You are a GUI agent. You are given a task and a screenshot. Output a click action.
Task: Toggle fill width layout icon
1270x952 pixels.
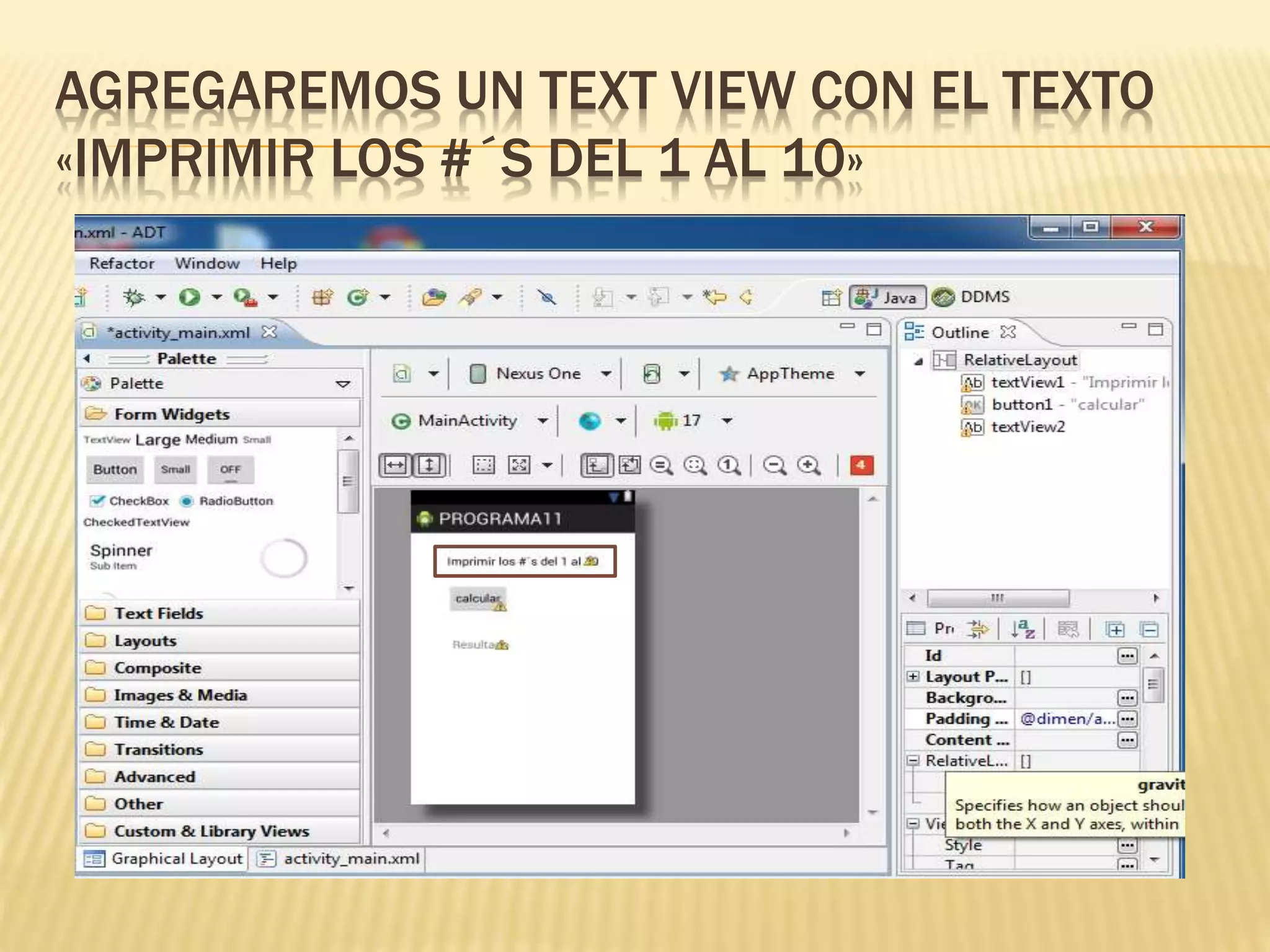point(395,465)
